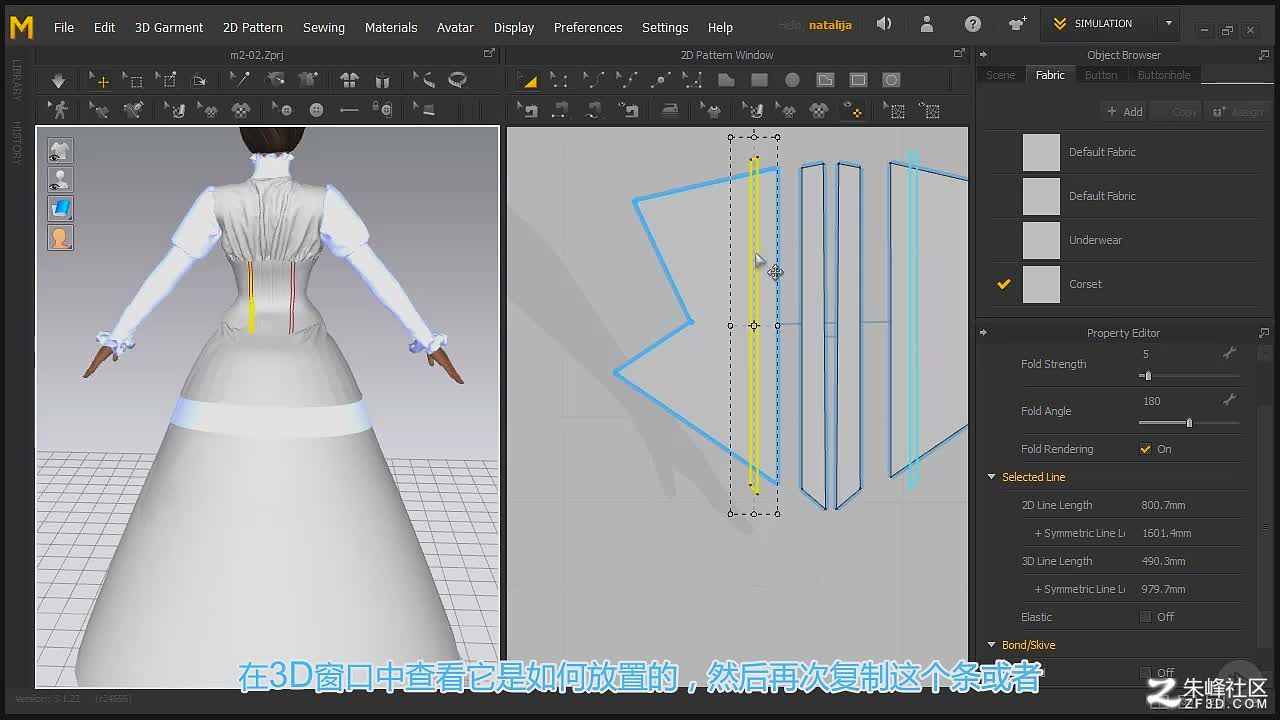Select the Tape measure icon in 3D toolbar
The width and height of the screenshot is (1280, 720).
(458, 80)
